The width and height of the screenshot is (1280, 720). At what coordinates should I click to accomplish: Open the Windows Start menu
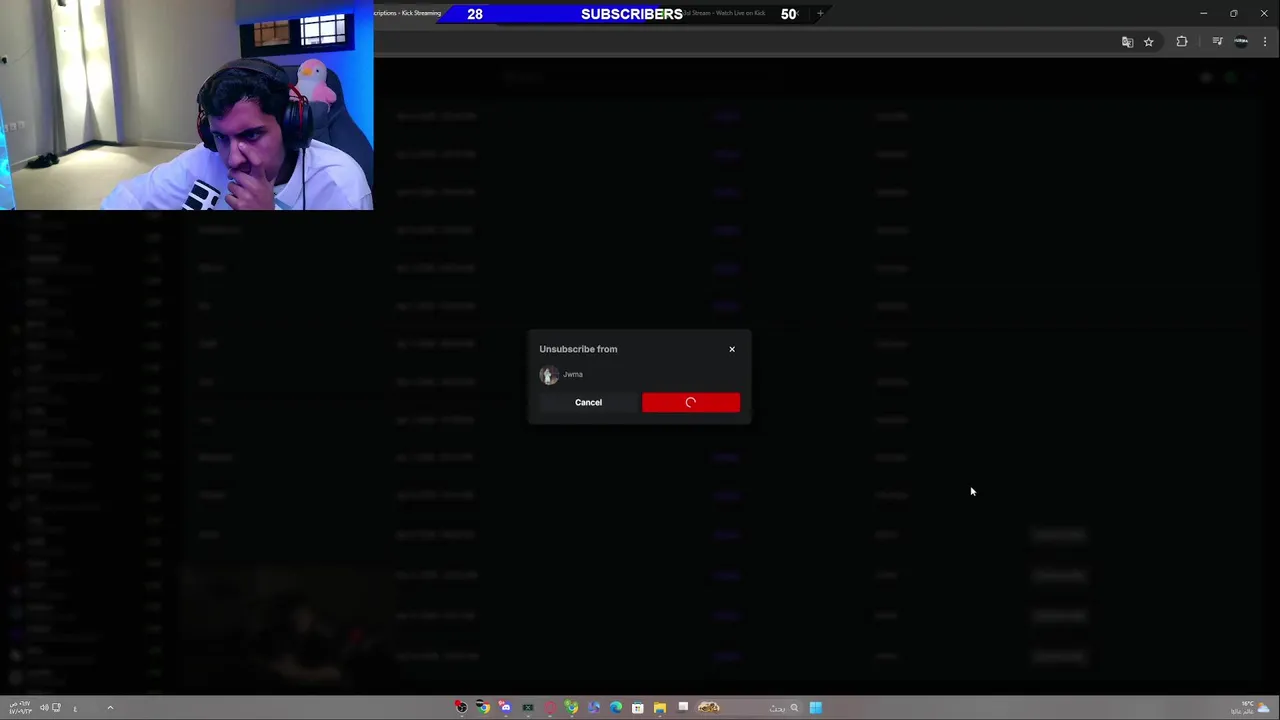(x=816, y=708)
